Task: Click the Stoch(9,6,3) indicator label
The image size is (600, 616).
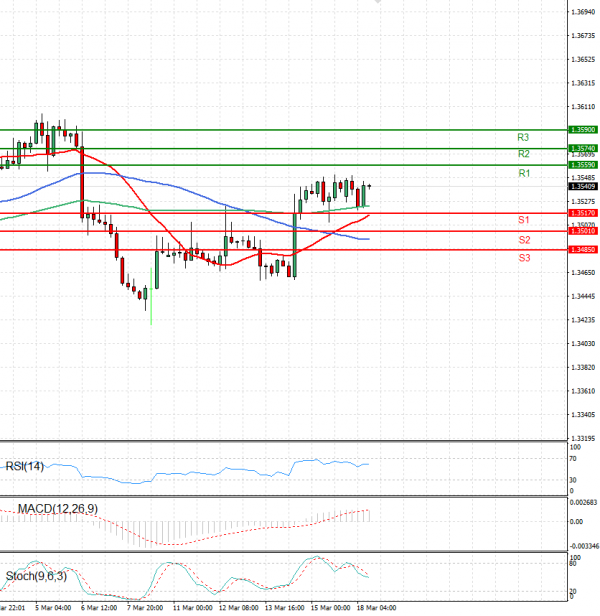Action: coord(36,576)
